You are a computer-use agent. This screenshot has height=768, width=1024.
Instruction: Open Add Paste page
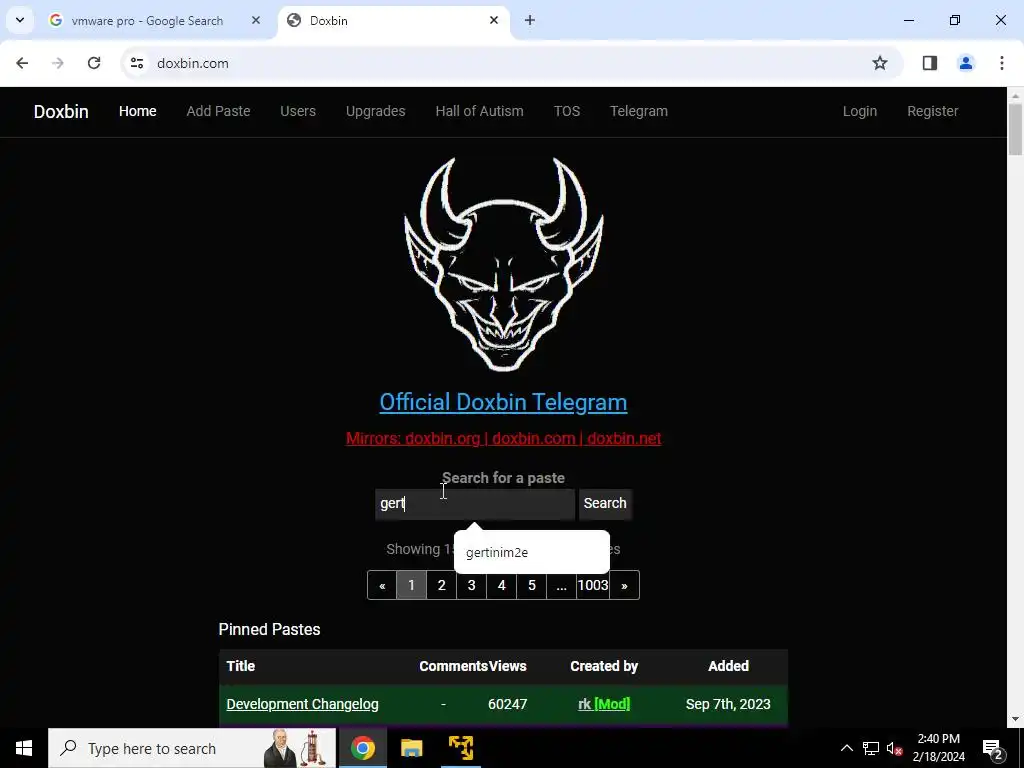(x=218, y=111)
